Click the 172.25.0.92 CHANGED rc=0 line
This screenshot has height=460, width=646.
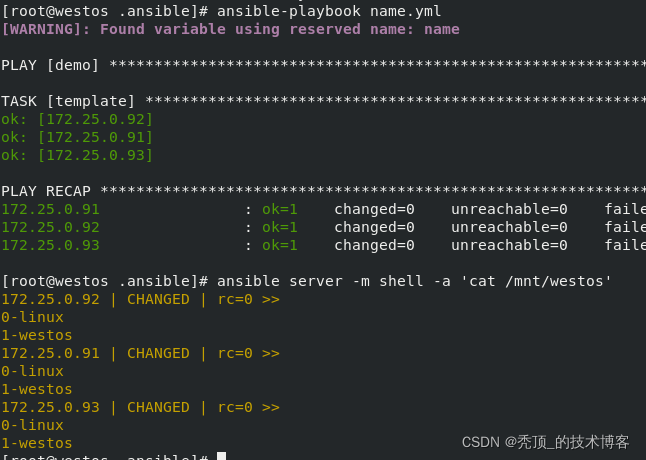point(140,299)
